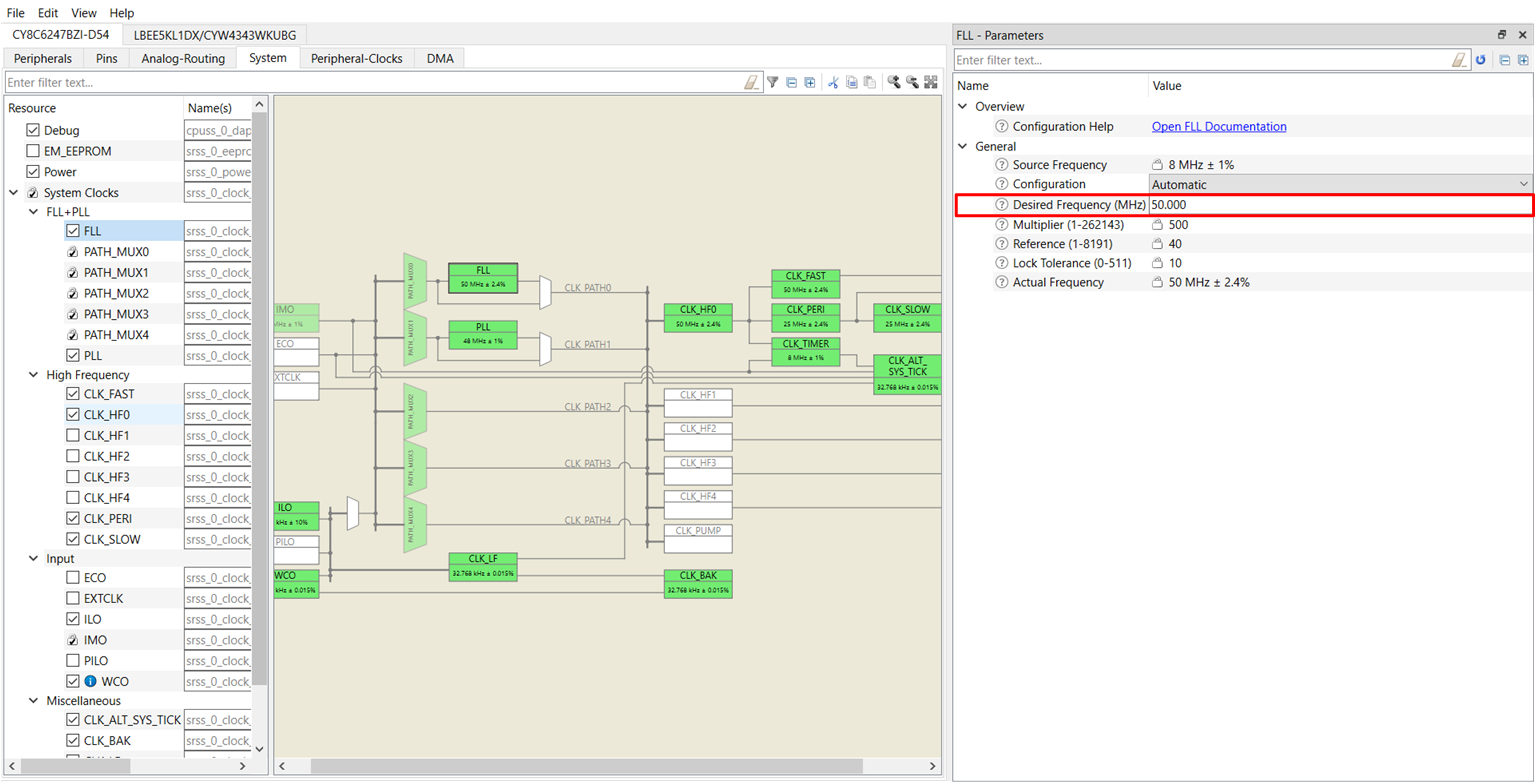The image size is (1536, 783).
Task: Click the resource tree vertical scrollbar
Action: 260,400
